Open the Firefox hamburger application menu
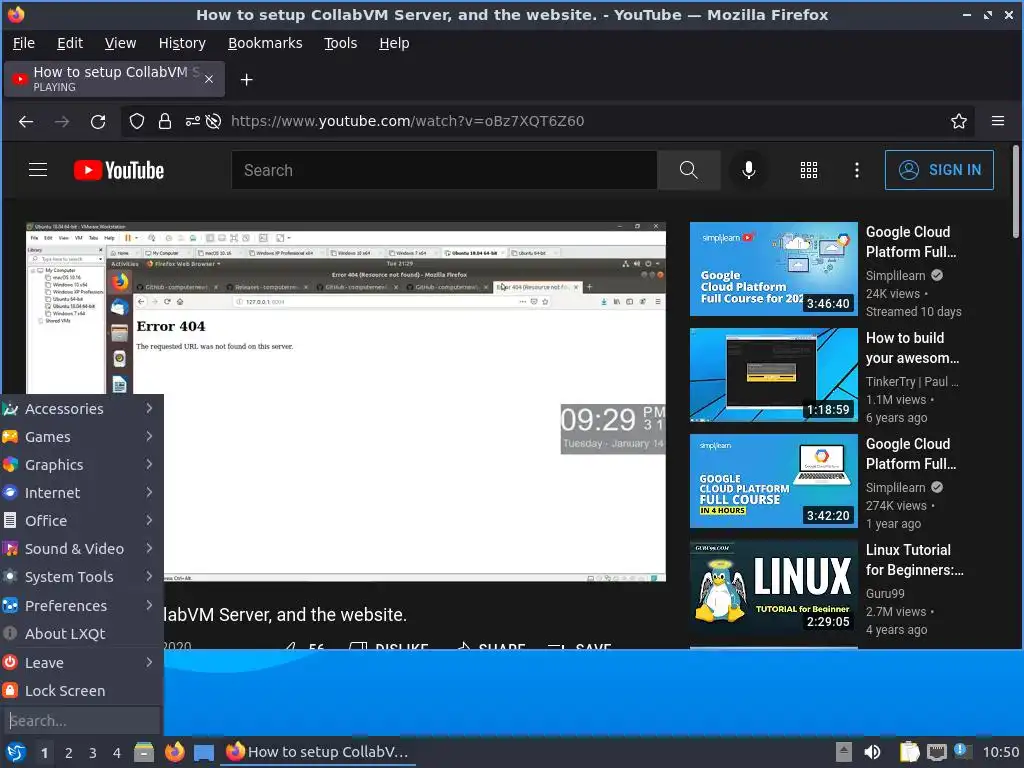This screenshot has height=768, width=1024. point(998,121)
